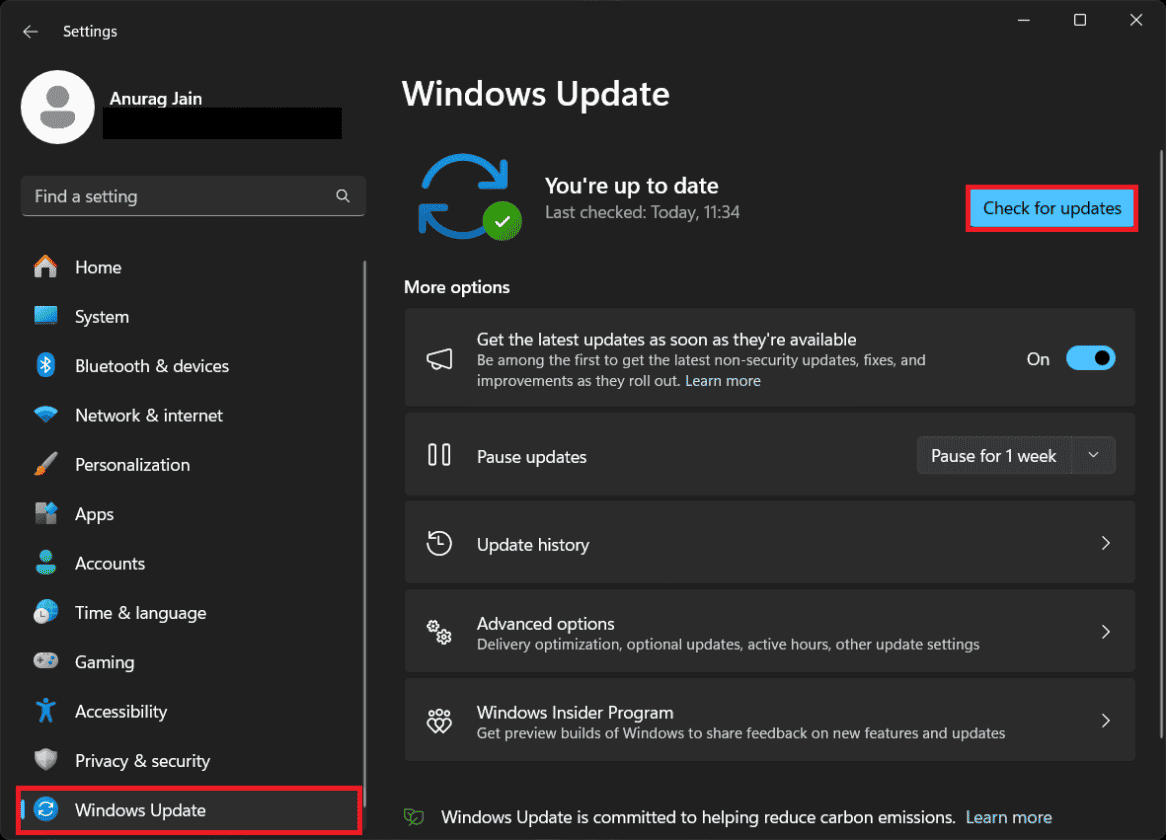The height and width of the screenshot is (840, 1166).
Task: Open Accessibility settings
Action: click(120, 711)
